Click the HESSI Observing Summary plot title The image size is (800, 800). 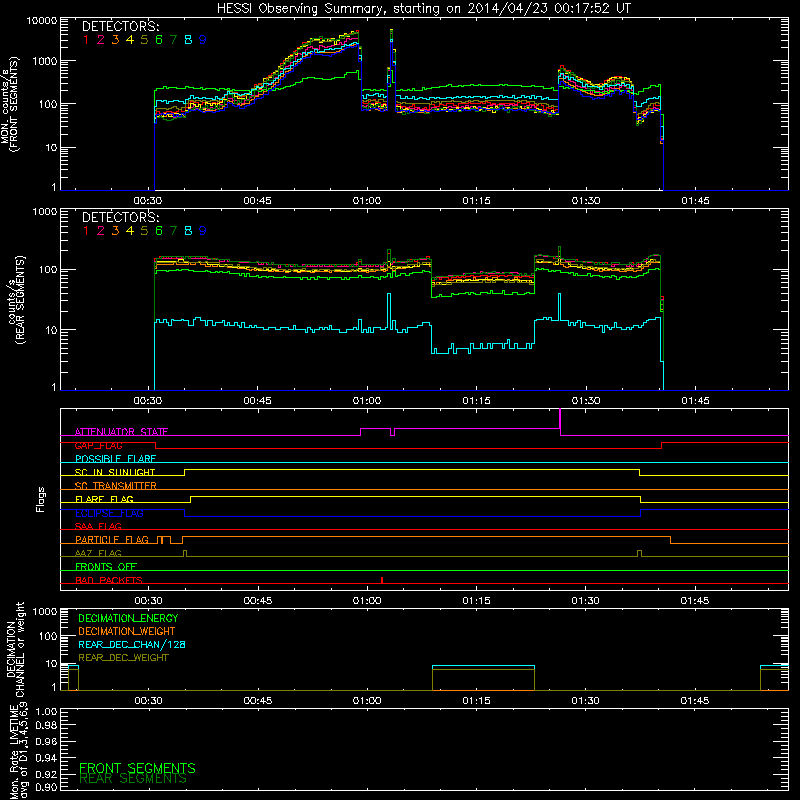coord(424,9)
